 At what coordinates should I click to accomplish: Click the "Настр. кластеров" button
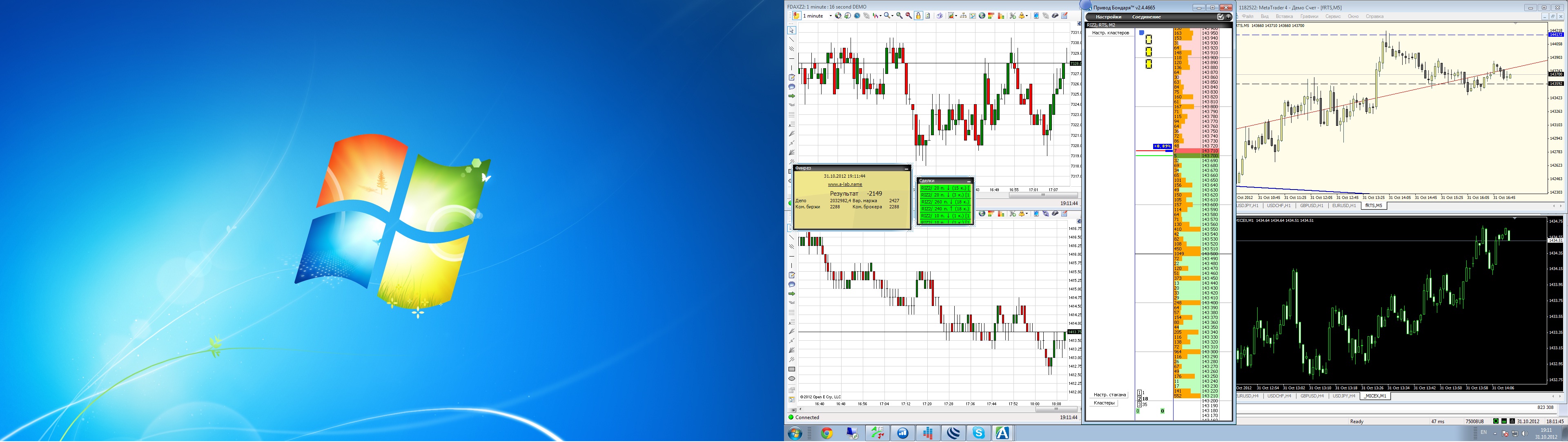[1111, 33]
